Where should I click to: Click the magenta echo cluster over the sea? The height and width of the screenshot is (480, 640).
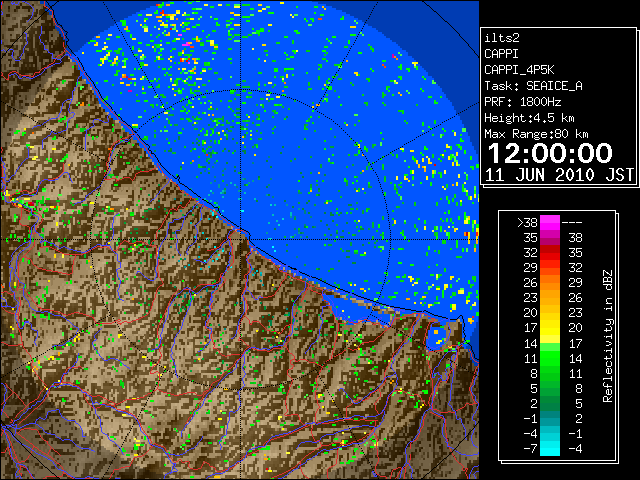point(186,44)
